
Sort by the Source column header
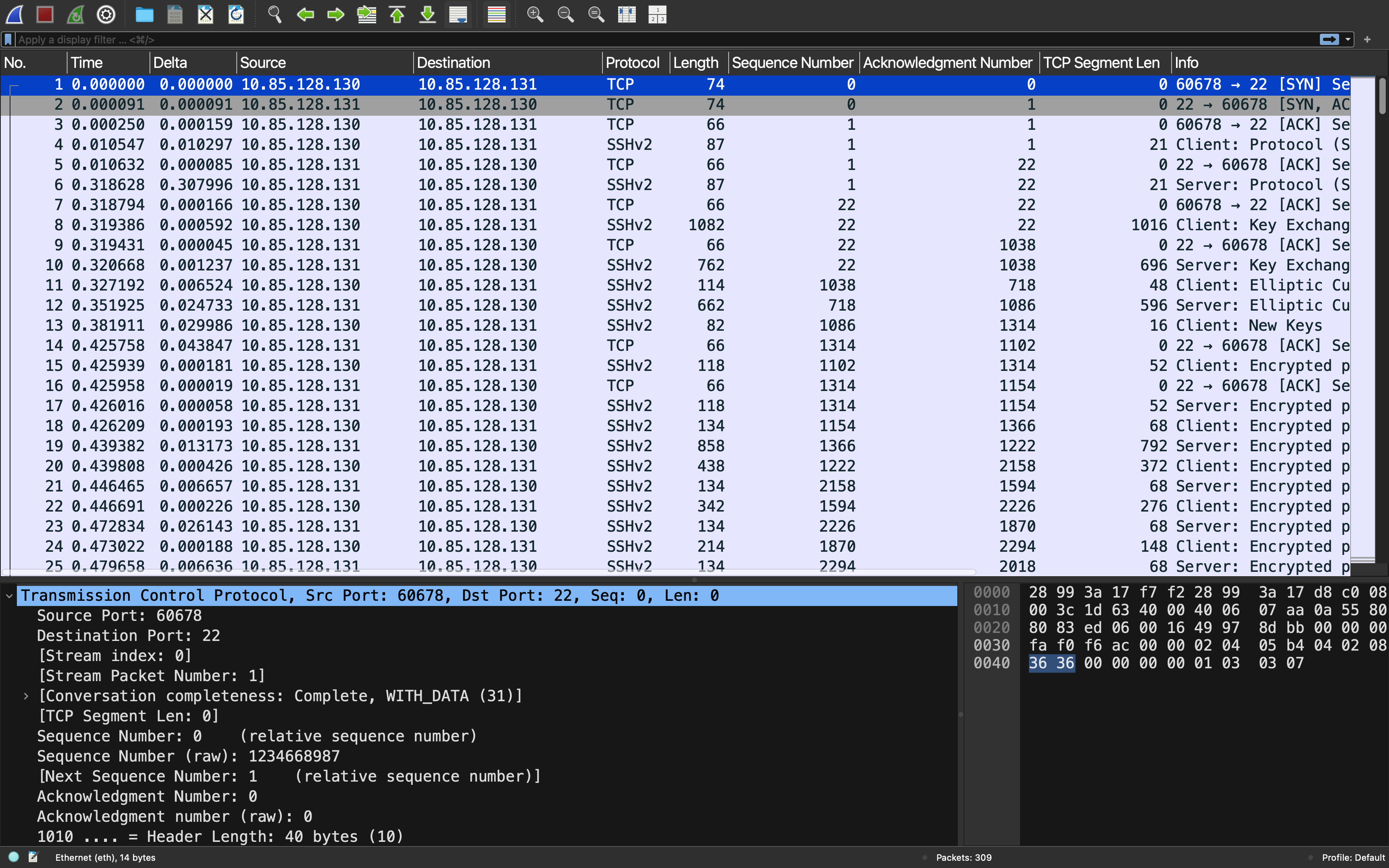pos(324,63)
